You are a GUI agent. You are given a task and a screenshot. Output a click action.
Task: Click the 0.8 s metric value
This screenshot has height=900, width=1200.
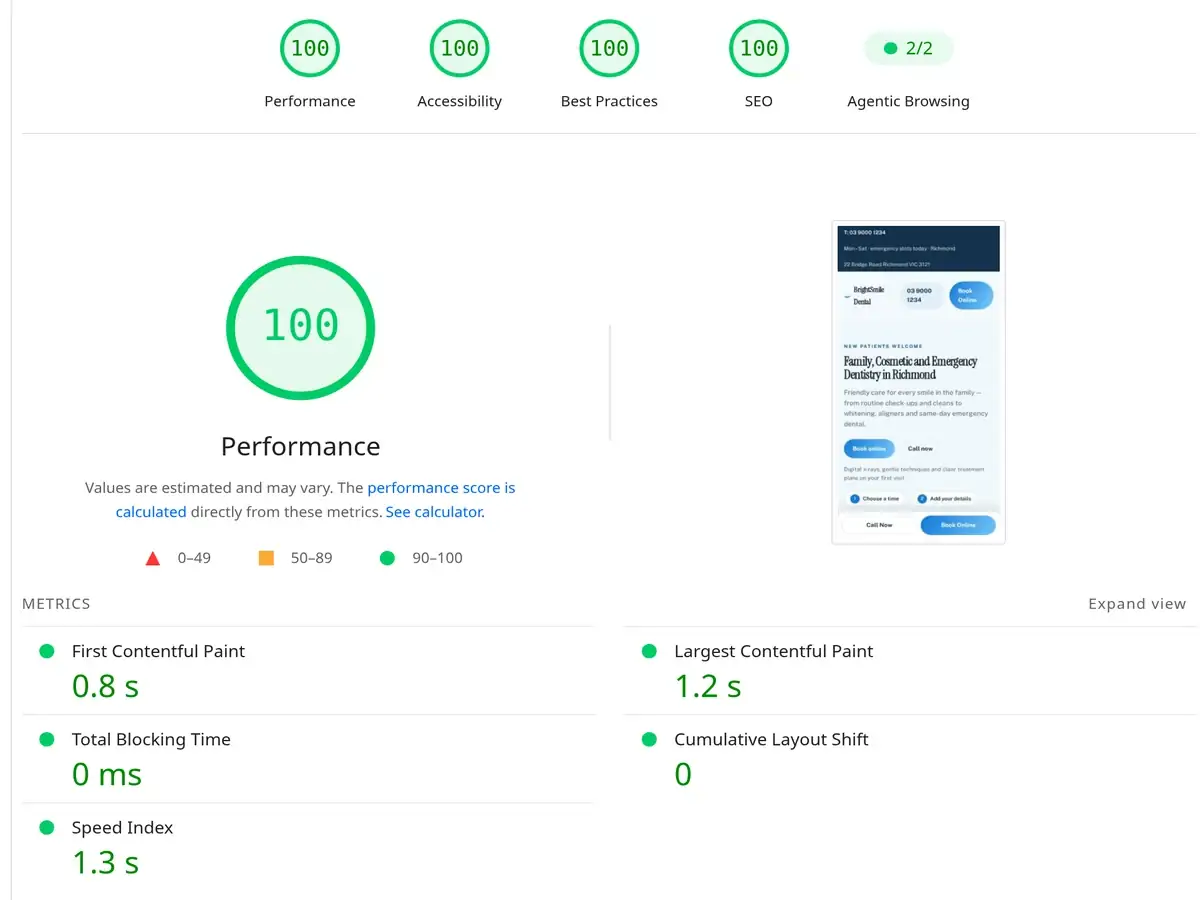click(x=105, y=686)
